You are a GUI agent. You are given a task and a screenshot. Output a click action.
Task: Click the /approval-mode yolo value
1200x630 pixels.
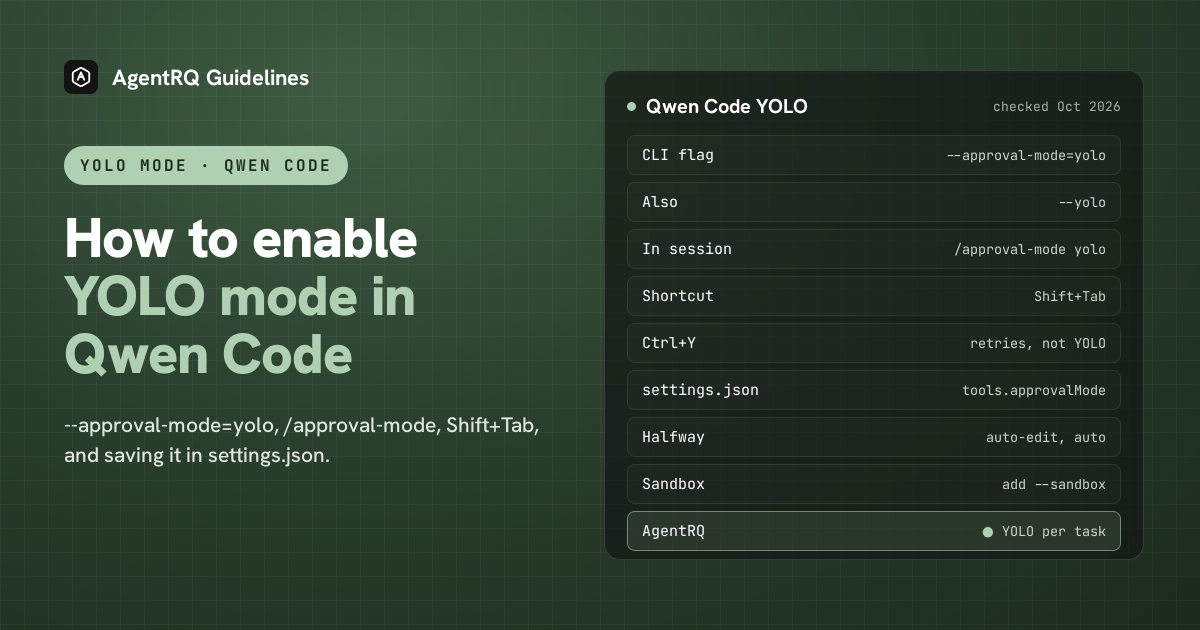pos(1030,249)
